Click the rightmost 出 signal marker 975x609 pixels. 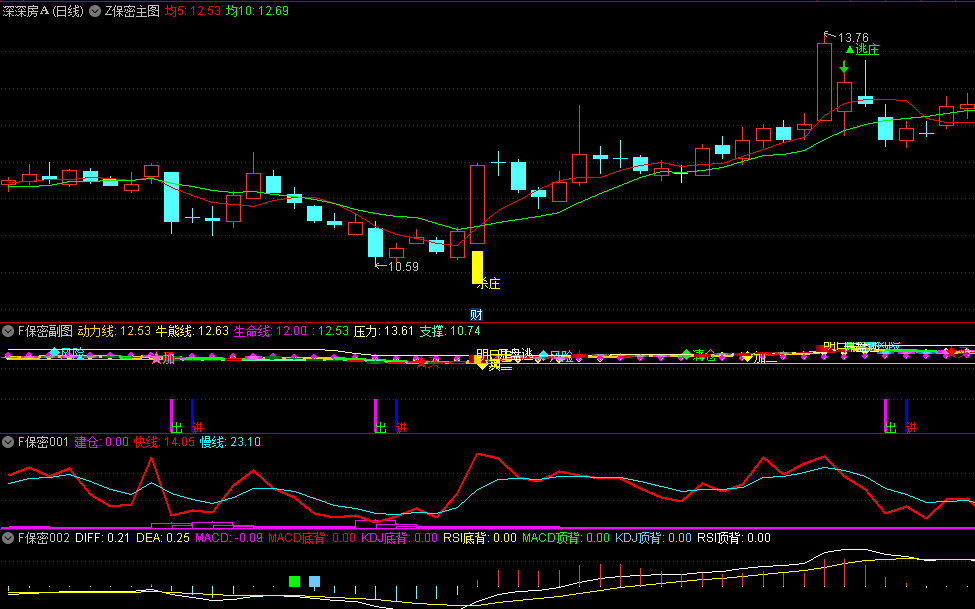point(890,427)
